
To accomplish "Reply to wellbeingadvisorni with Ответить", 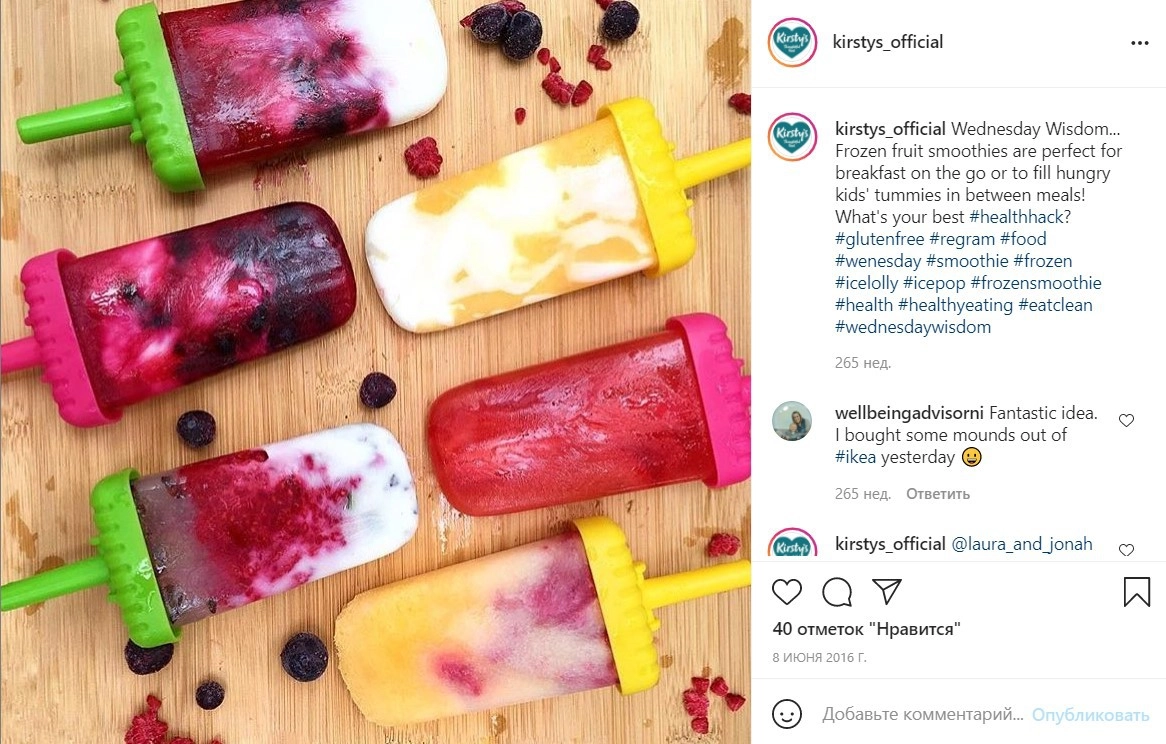I will (x=938, y=494).
